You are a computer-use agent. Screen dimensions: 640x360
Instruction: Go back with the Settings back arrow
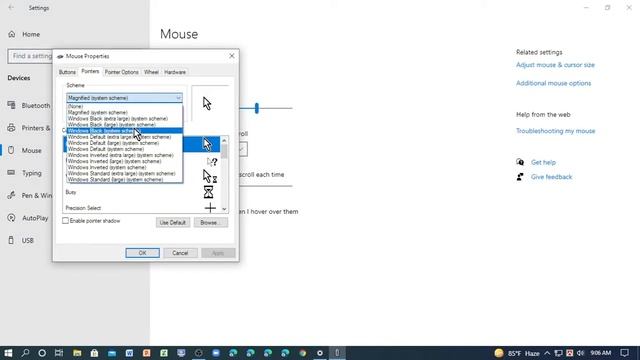click(x=11, y=8)
